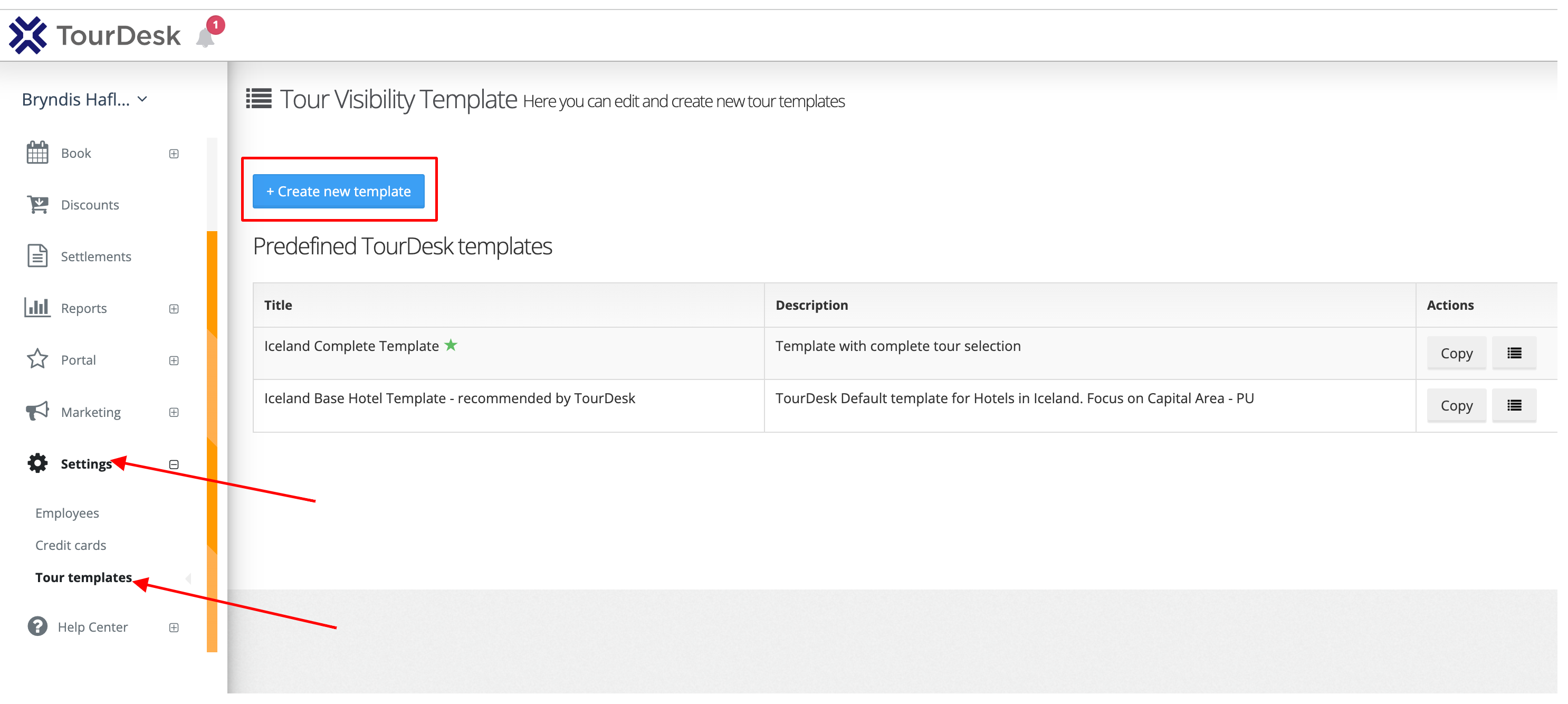Select Credit cards in Settings
Screen dimensions: 1568x704
pyautogui.click(x=71, y=545)
